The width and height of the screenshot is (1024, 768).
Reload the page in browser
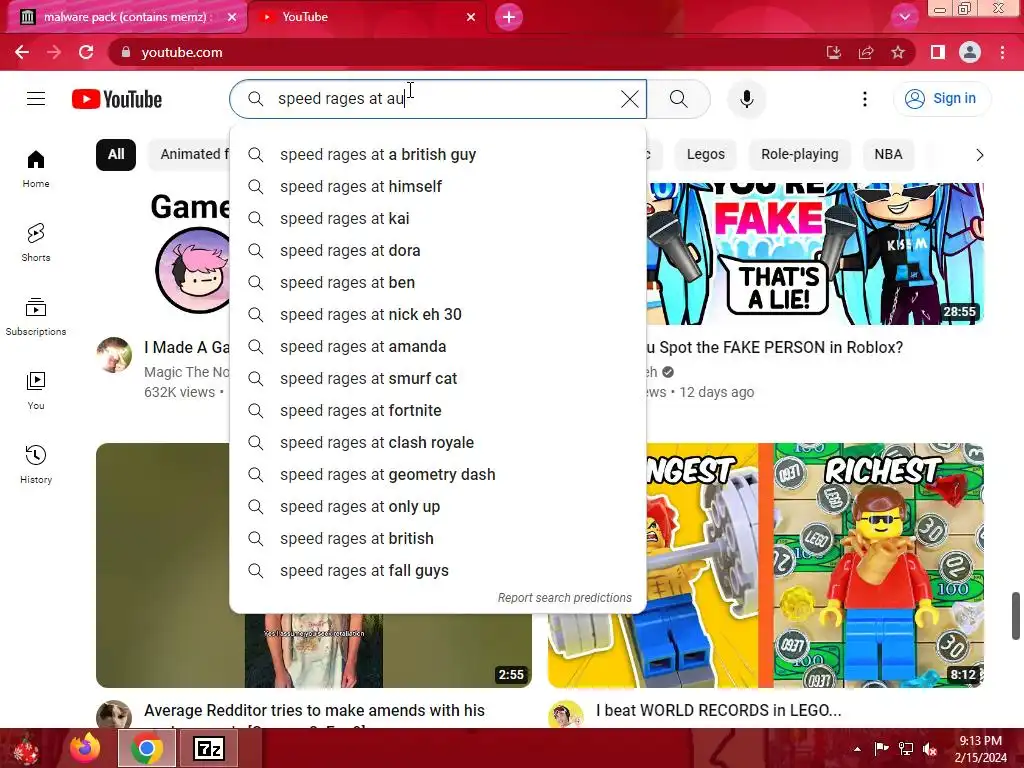(86, 52)
